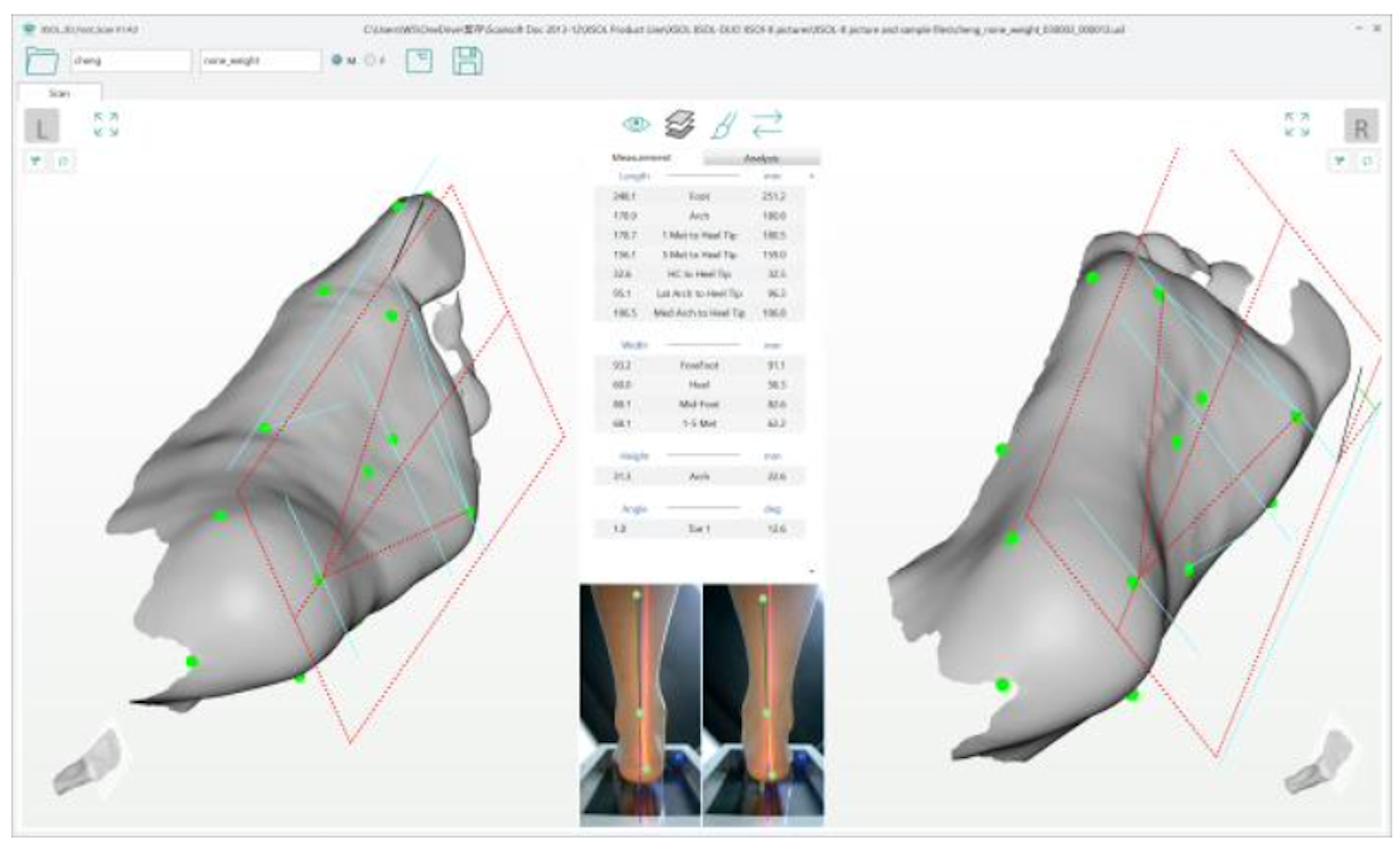Viewport: 1400px width, 851px height.
Task: Switch to the Analysis tab
Action: point(762,158)
